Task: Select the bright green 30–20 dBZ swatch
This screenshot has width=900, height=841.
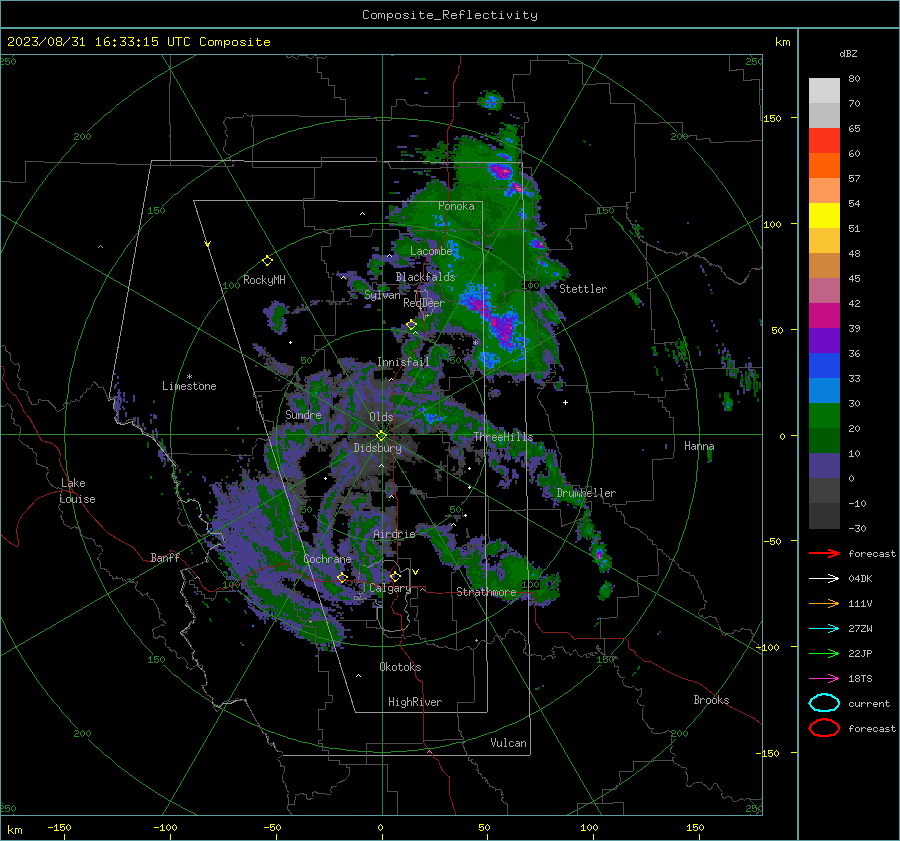Action: pos(824,415)
